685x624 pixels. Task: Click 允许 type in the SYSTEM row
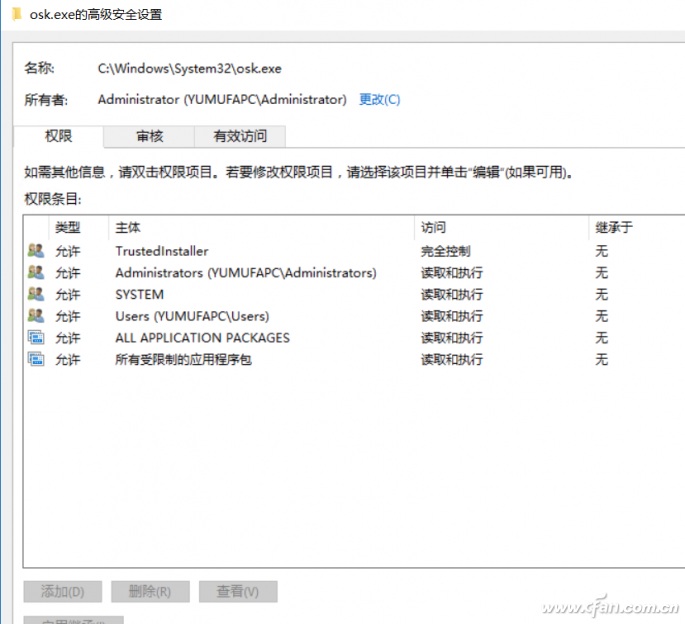68,295
